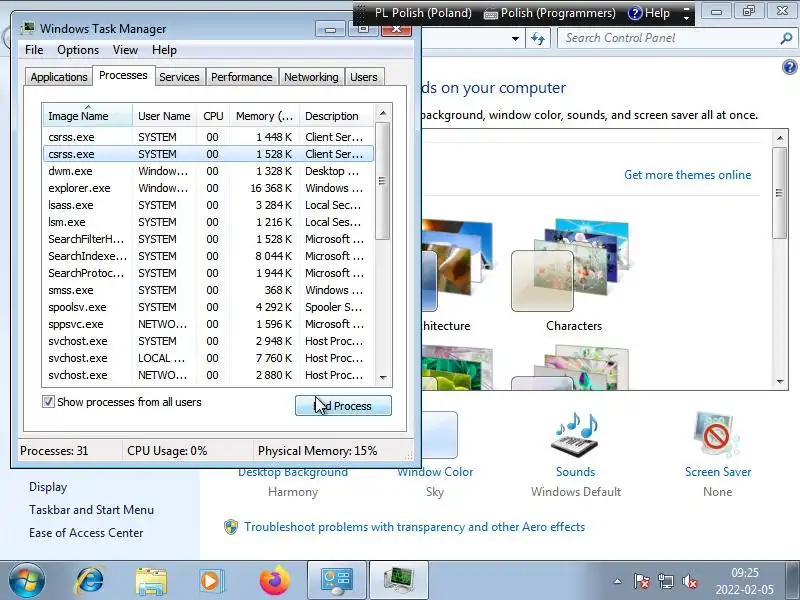Switch to Task Manager taskbar button
800x600 pixels.
399,581
